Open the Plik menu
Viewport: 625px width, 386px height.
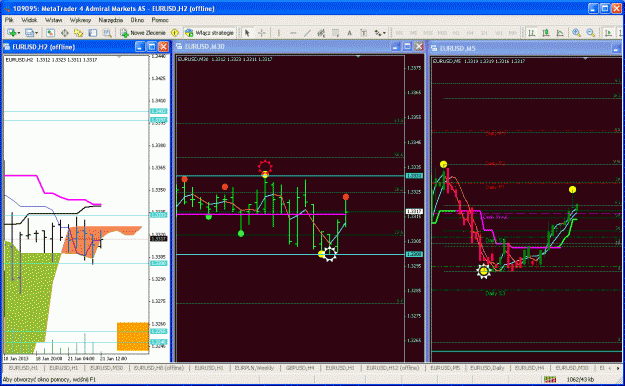(x=9, y=20)
